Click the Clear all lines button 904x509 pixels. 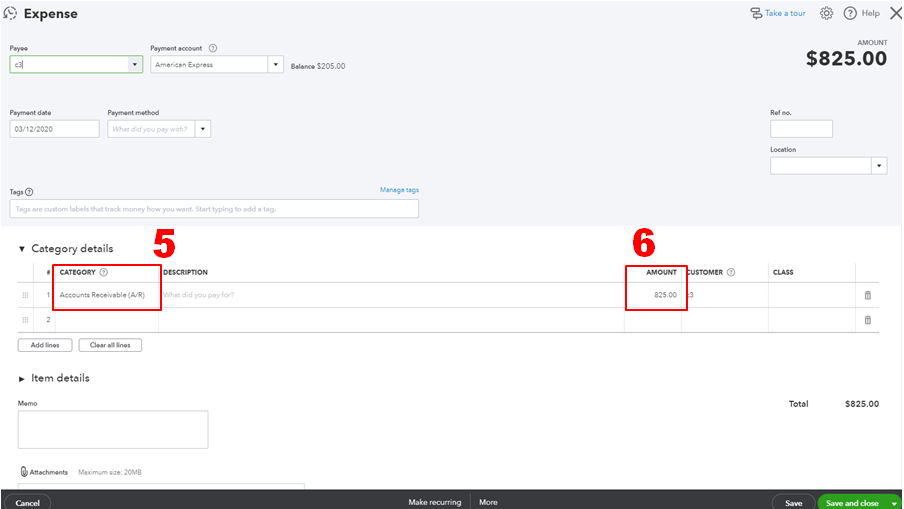tap(110, 345)
